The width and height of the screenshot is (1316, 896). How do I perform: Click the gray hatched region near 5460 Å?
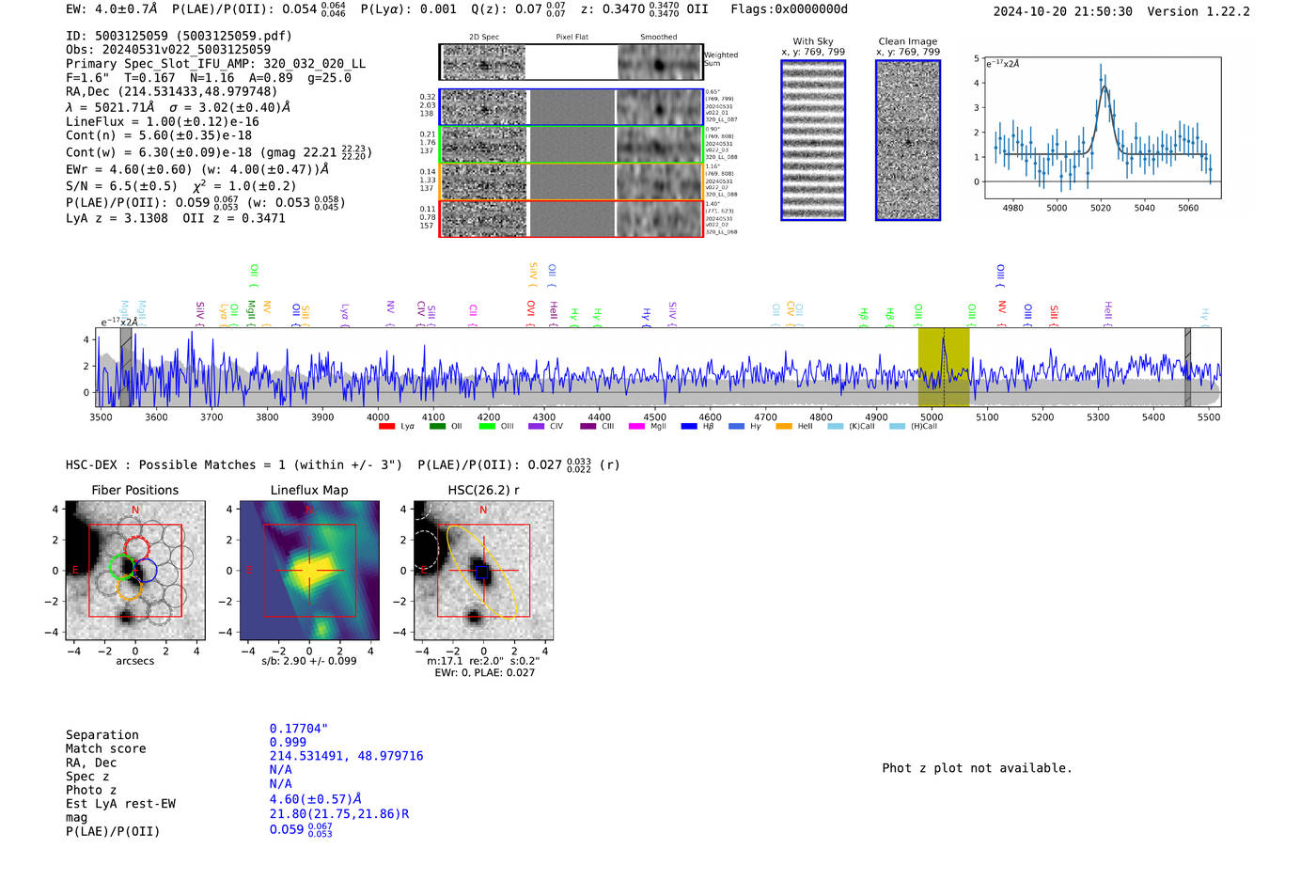(1187, 368)
